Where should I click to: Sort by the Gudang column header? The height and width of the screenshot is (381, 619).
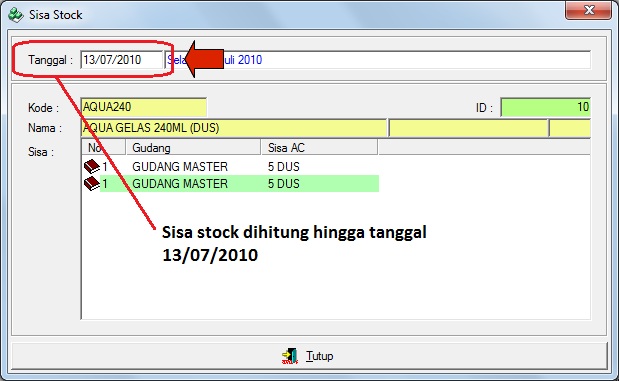(193, 148)
